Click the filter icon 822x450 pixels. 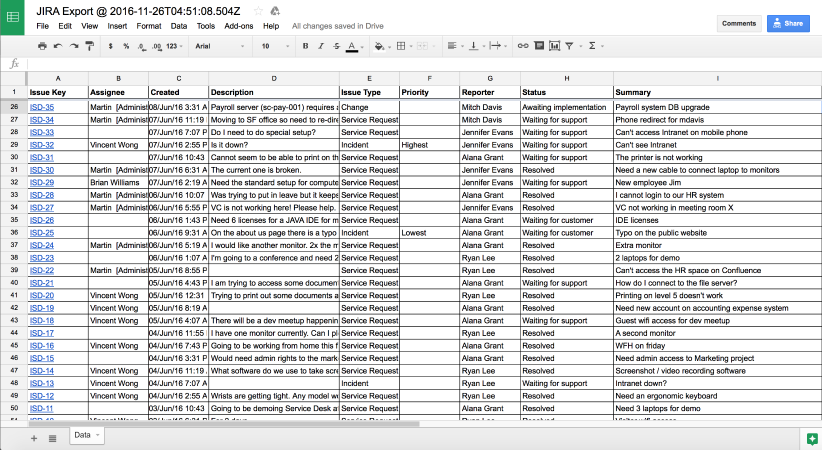571,46
